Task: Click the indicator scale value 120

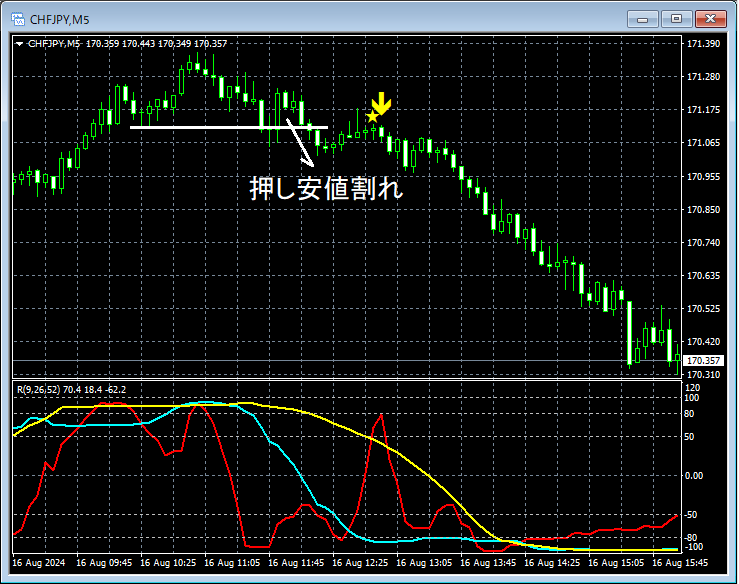Action: 693,388
